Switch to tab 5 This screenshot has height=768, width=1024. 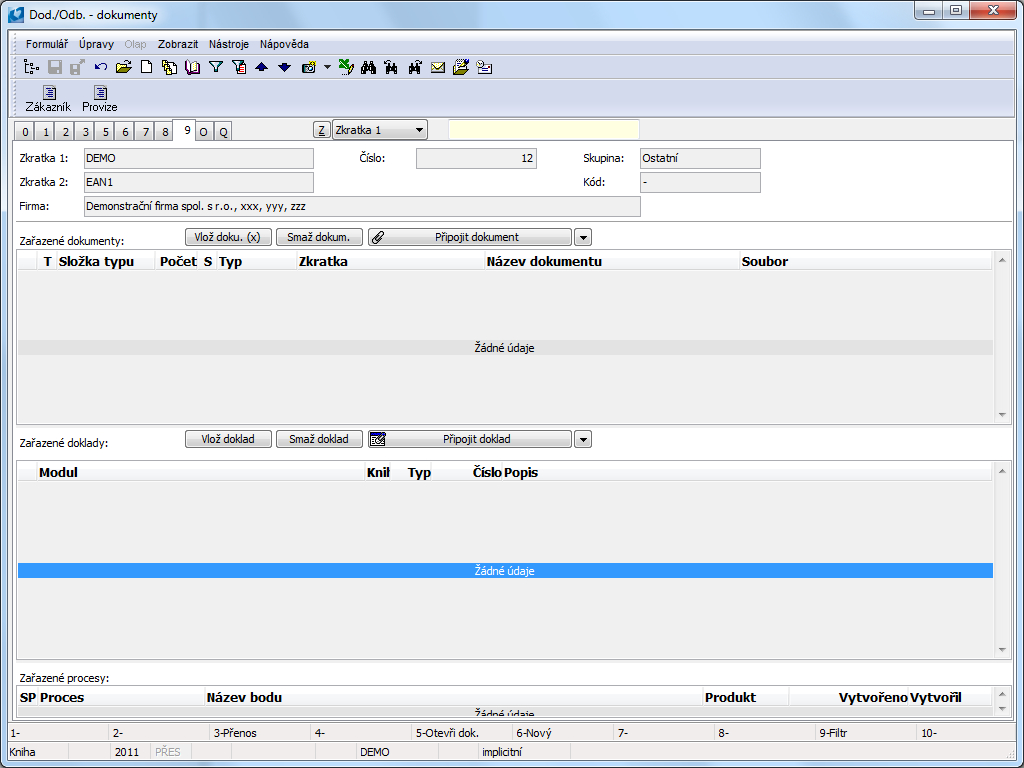click(105, 132)
